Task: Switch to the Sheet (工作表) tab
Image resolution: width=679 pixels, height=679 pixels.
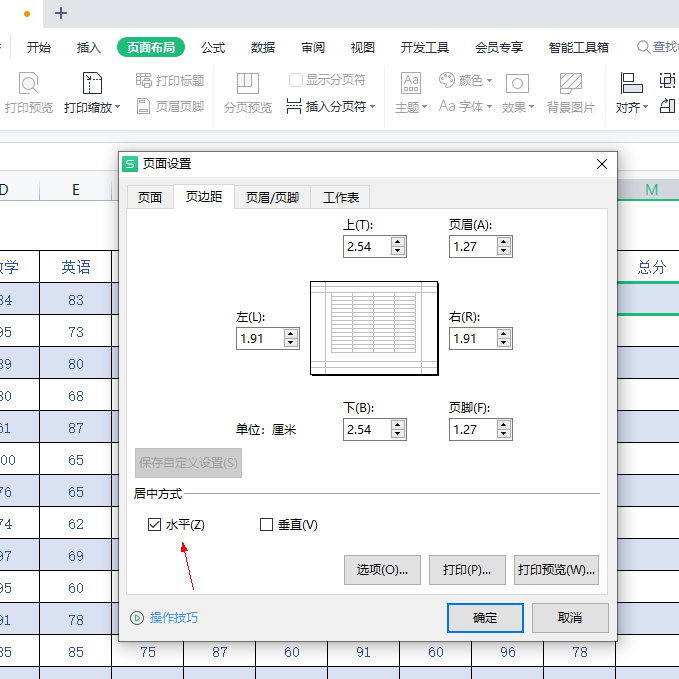Action: [341, 197]
